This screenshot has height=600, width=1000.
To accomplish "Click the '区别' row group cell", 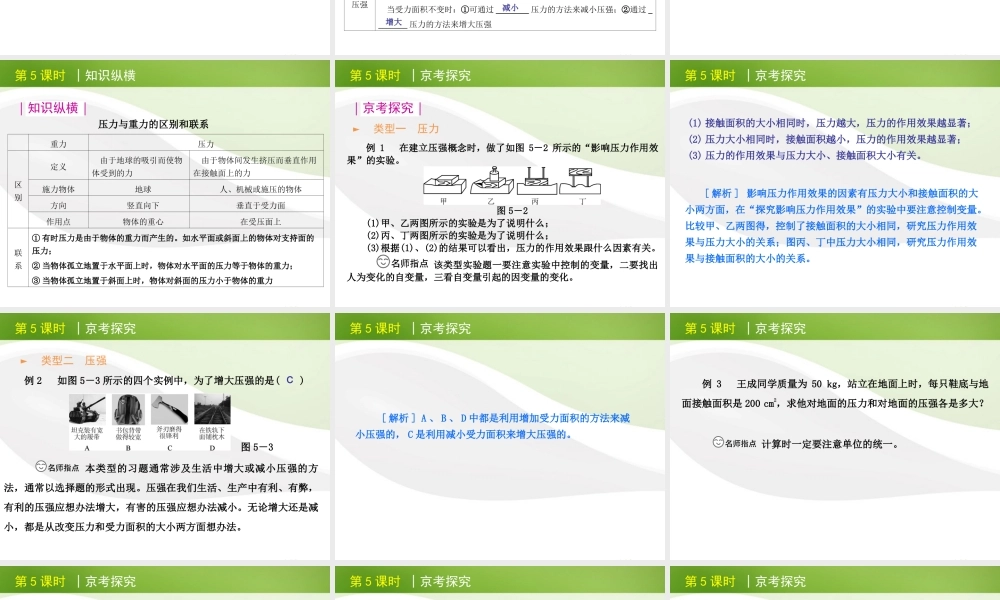I will point(18,190).
